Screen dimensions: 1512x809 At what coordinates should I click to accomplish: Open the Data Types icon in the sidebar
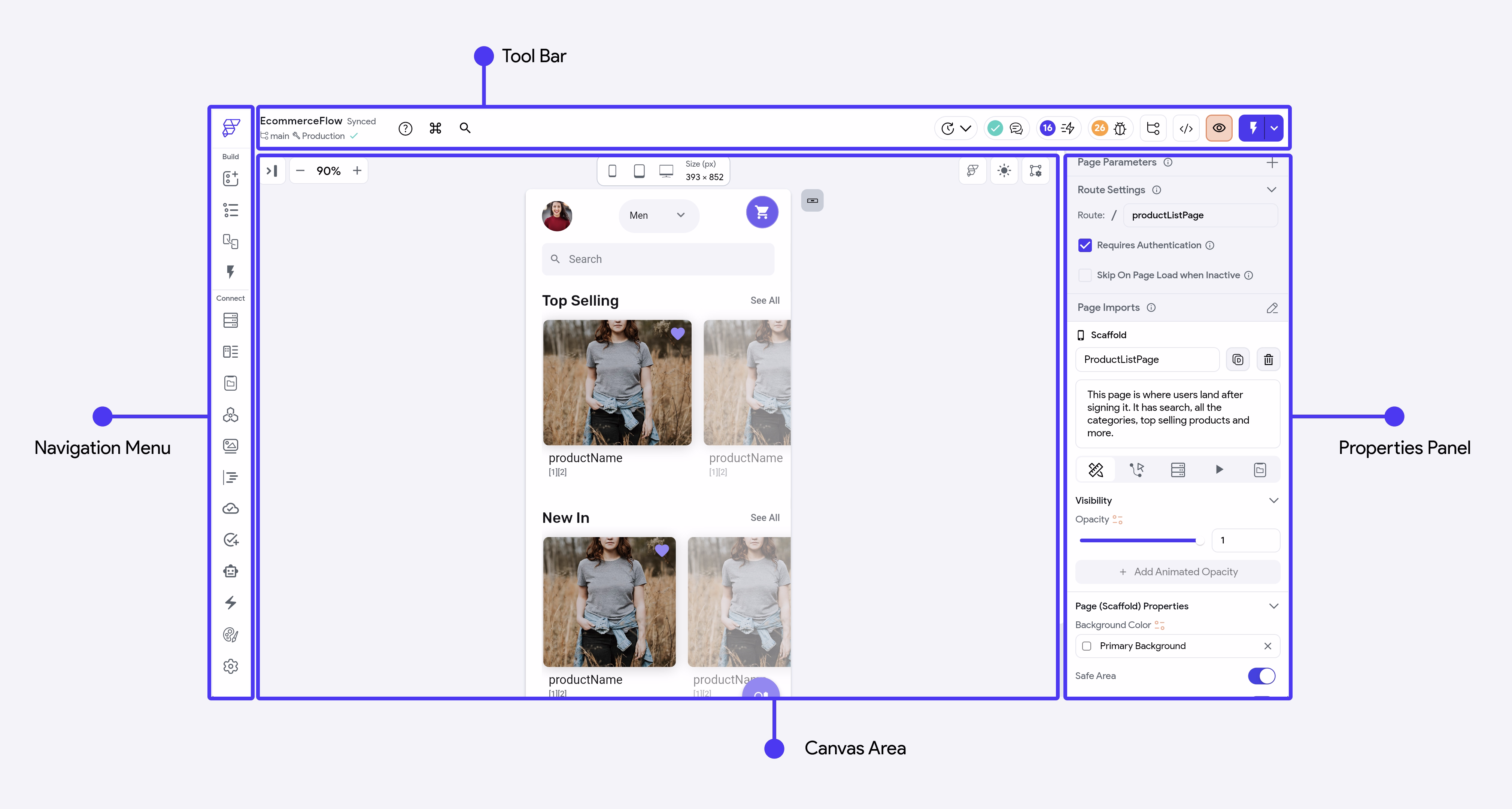(231, 352)
